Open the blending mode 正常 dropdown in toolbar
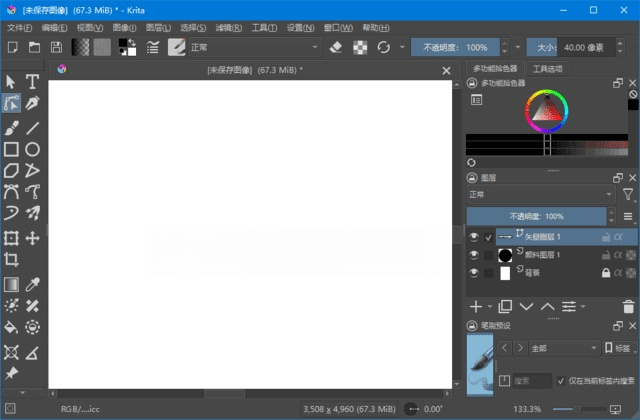 pyautogui.click(x=255, y=47)
